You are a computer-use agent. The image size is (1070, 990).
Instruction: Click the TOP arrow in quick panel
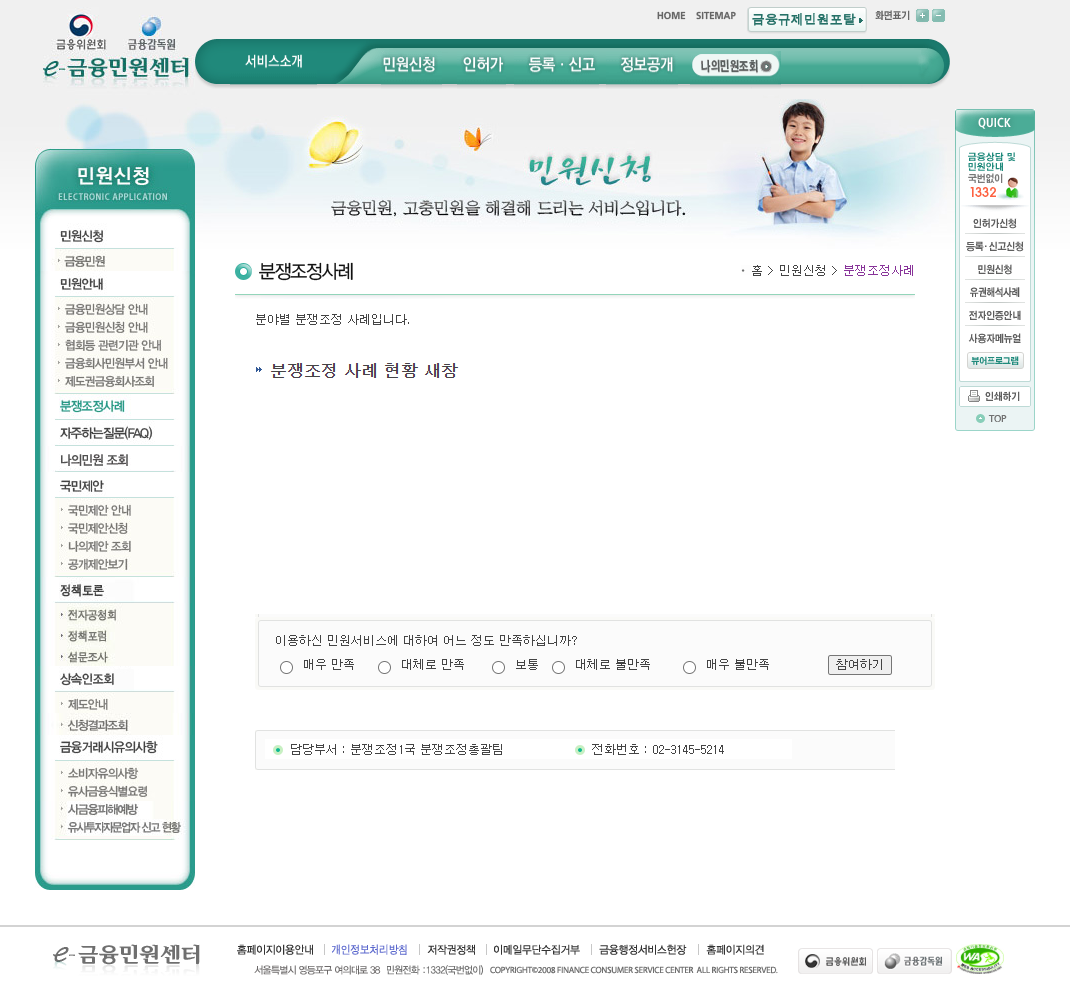(993, 419)
